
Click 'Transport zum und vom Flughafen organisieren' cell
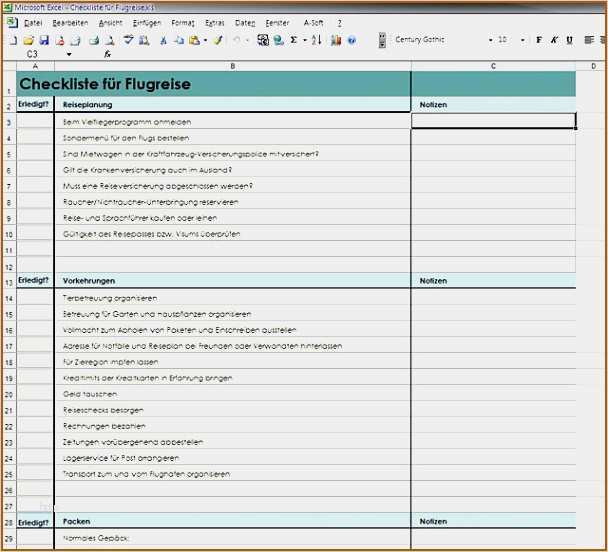233,474
